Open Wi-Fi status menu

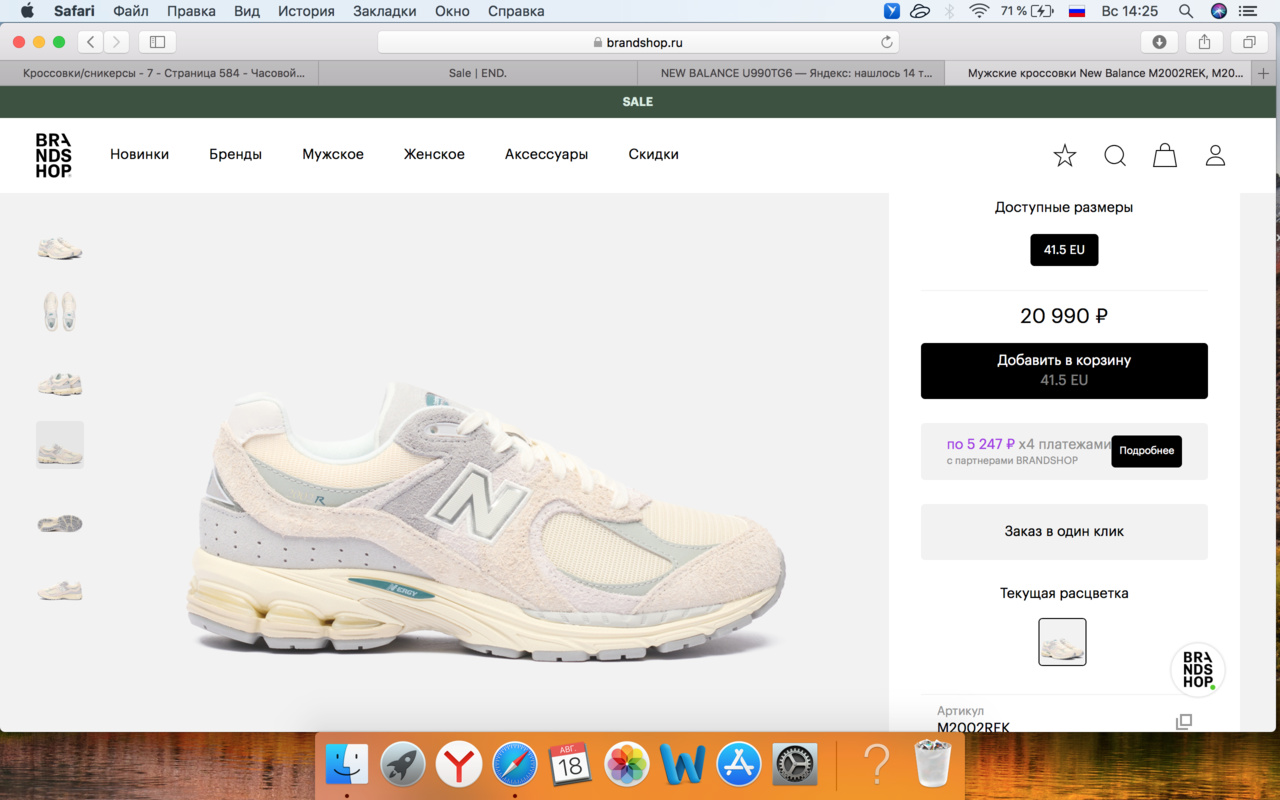tap(979, 11)
